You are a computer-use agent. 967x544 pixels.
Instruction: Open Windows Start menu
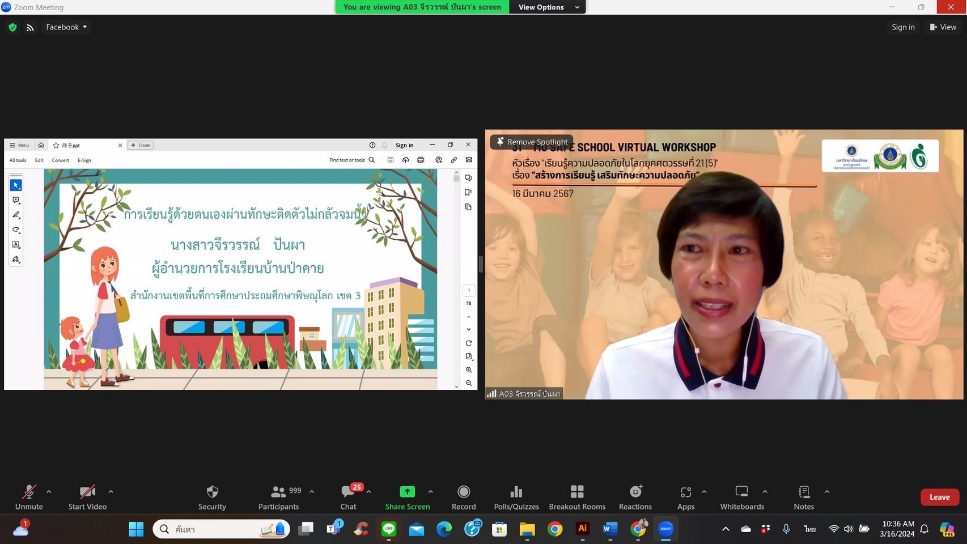(x=136, y=529)
